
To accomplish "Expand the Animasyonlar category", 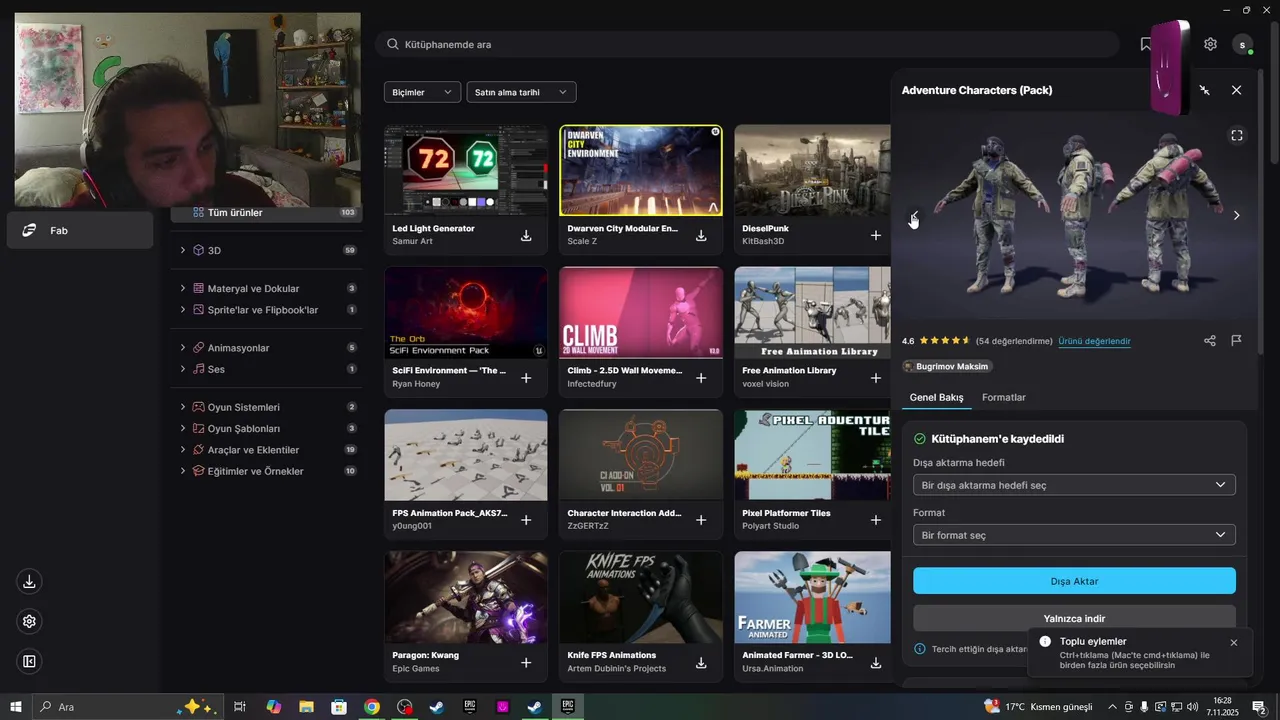I will pyautogui.click(x=183, y=348).
